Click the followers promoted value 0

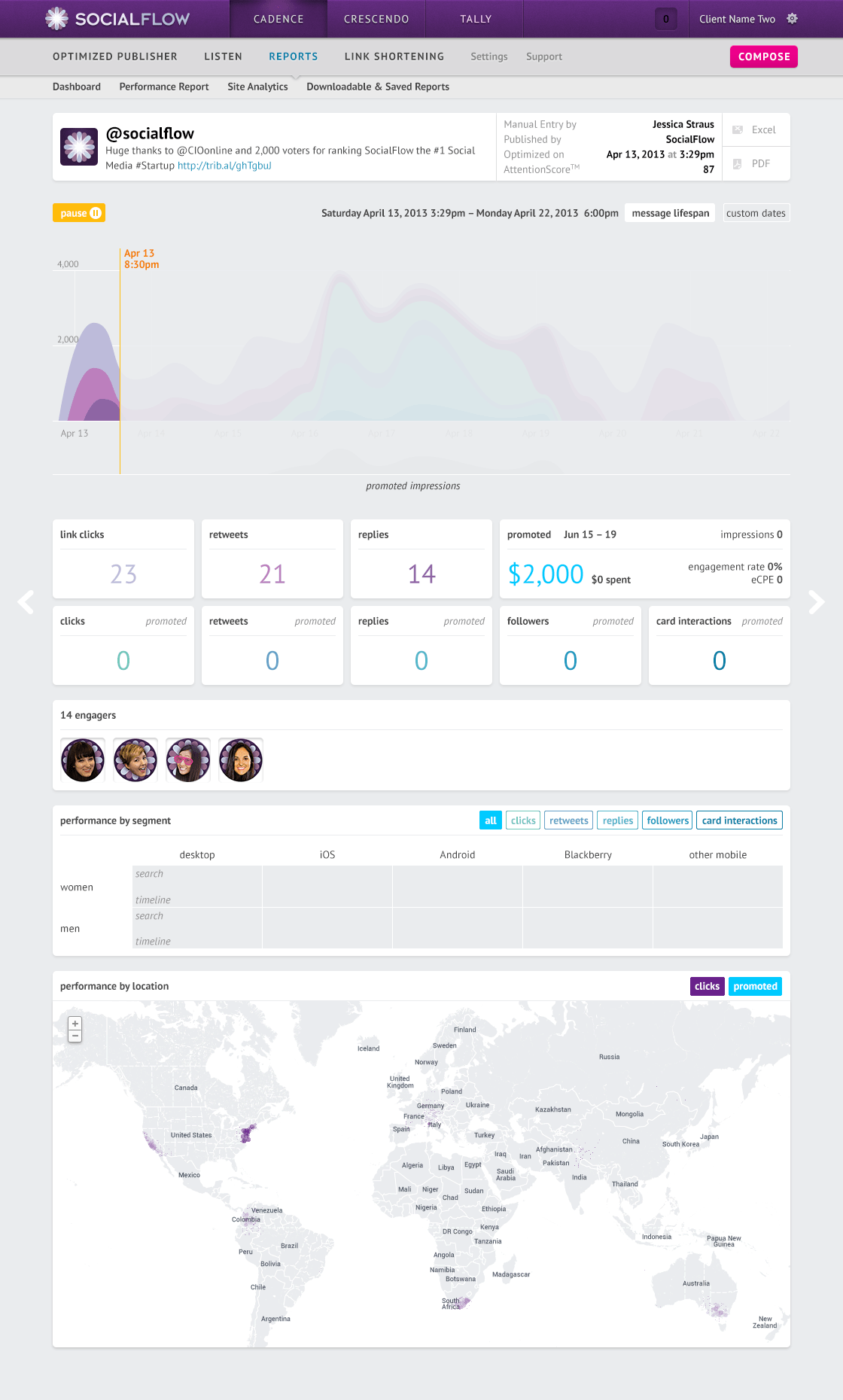click(x=571, y=661)
